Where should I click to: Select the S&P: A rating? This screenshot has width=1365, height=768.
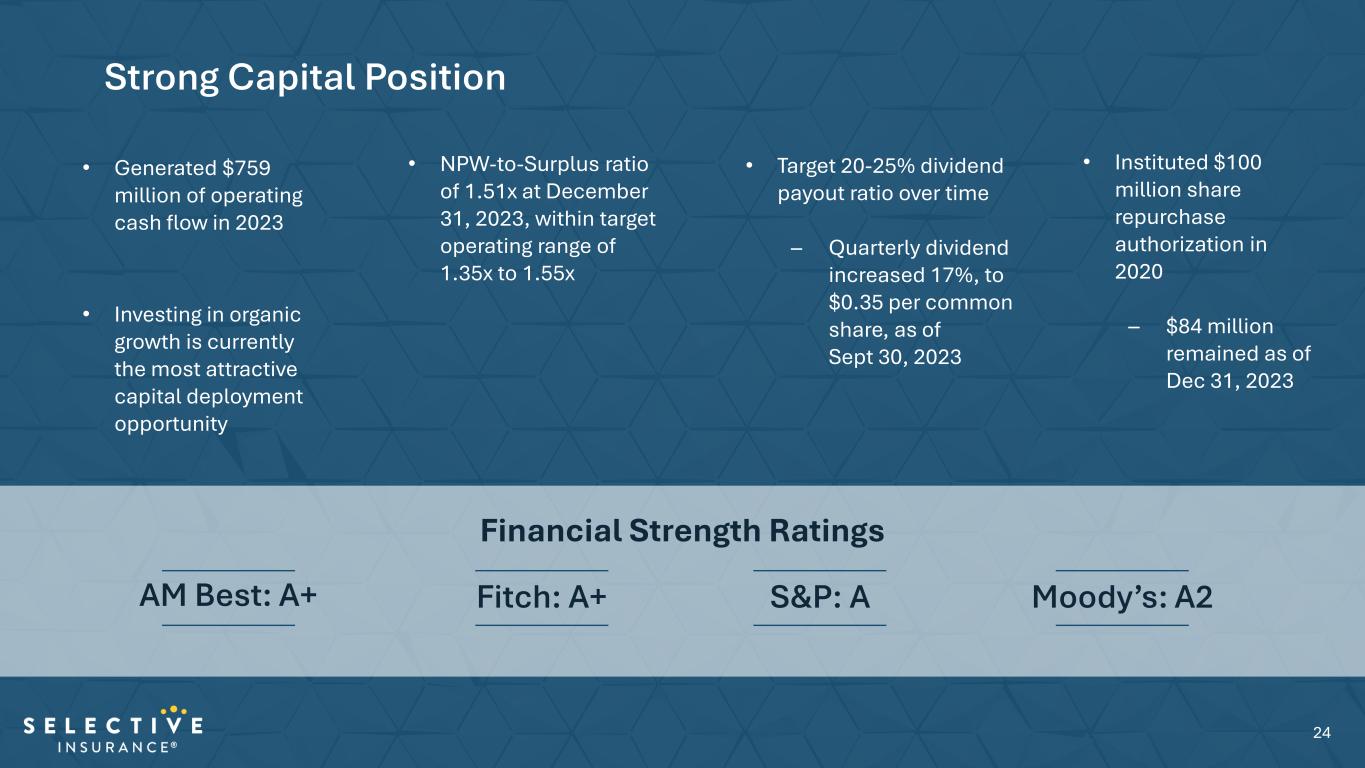[x=819, y=597]
